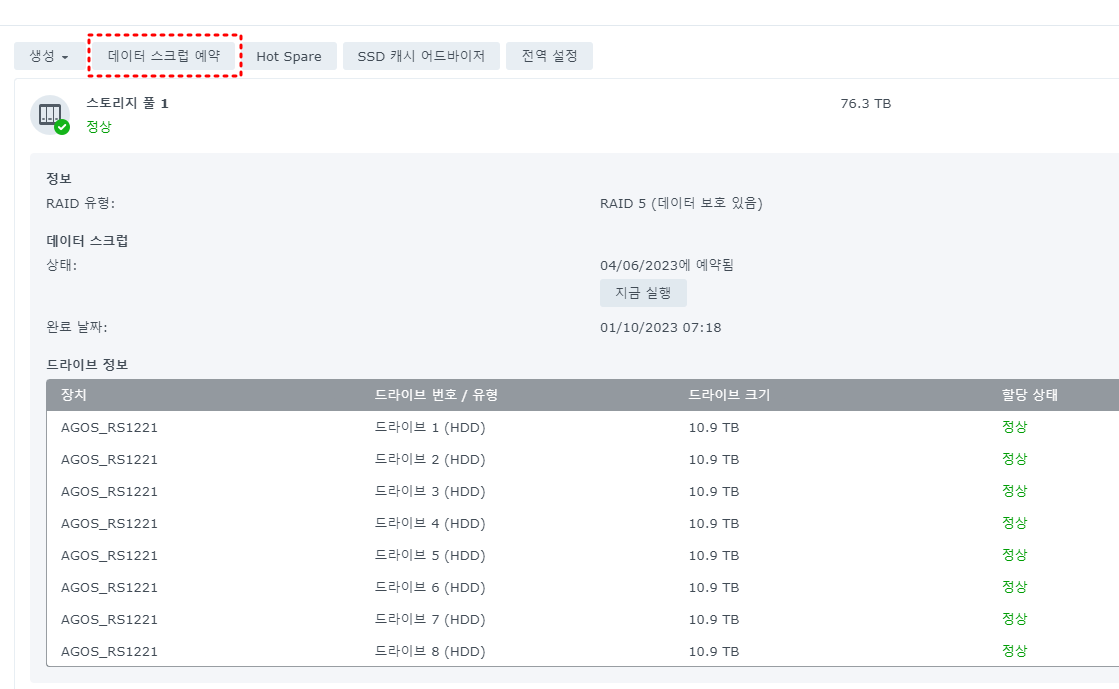The image size is (1119, 689).
Task: Click 정상 allocation status of 드라이브 3
Action: pos(1015,491)
